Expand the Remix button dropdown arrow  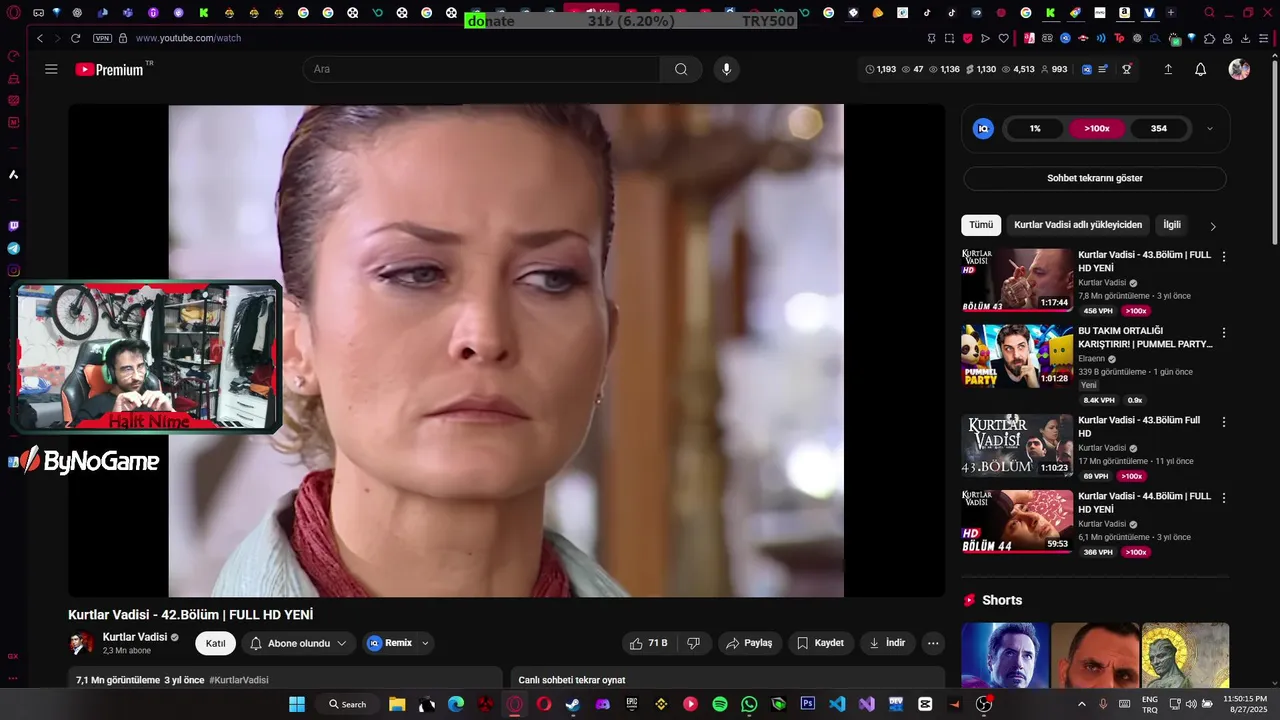click(425, 643)
